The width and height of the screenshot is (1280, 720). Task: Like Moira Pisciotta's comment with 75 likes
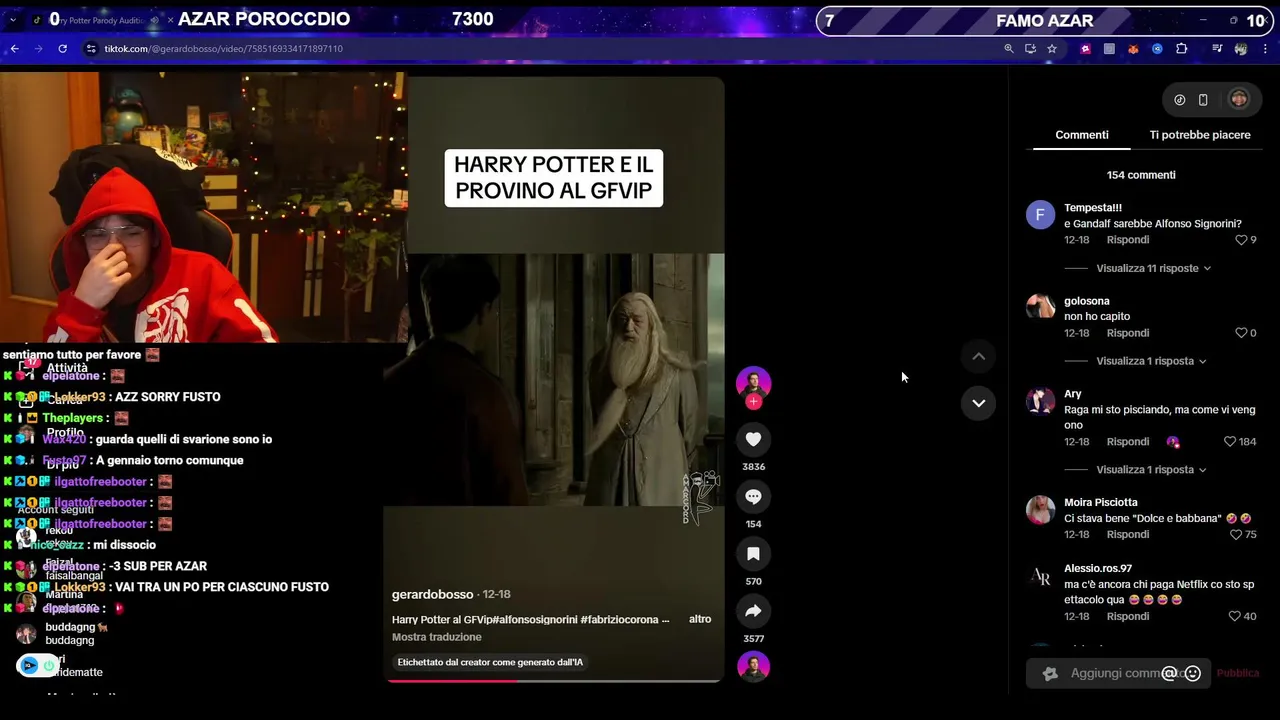[1235, 534]
